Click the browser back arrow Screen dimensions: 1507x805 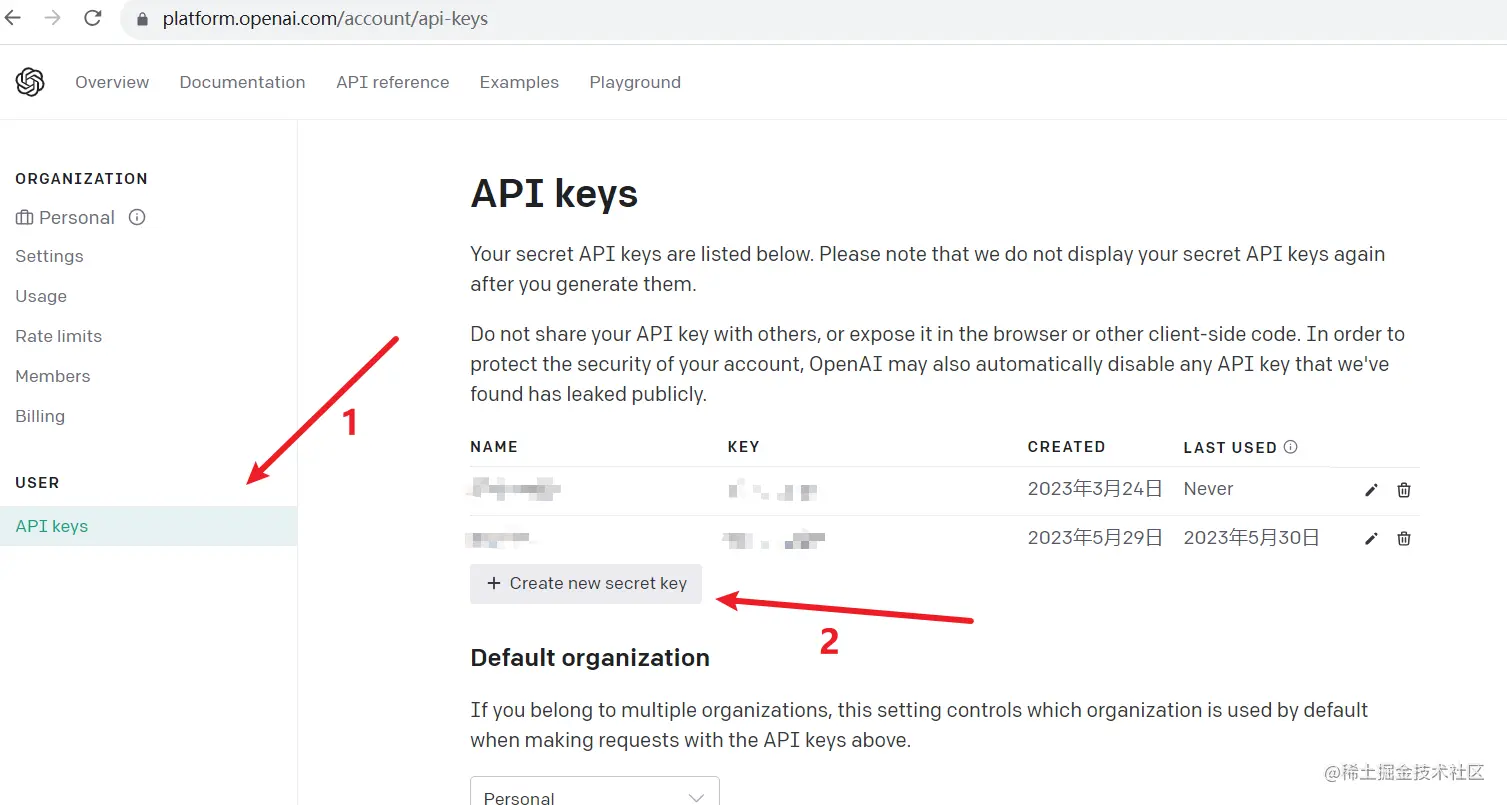pyautogui.click(x=13, y=18)
